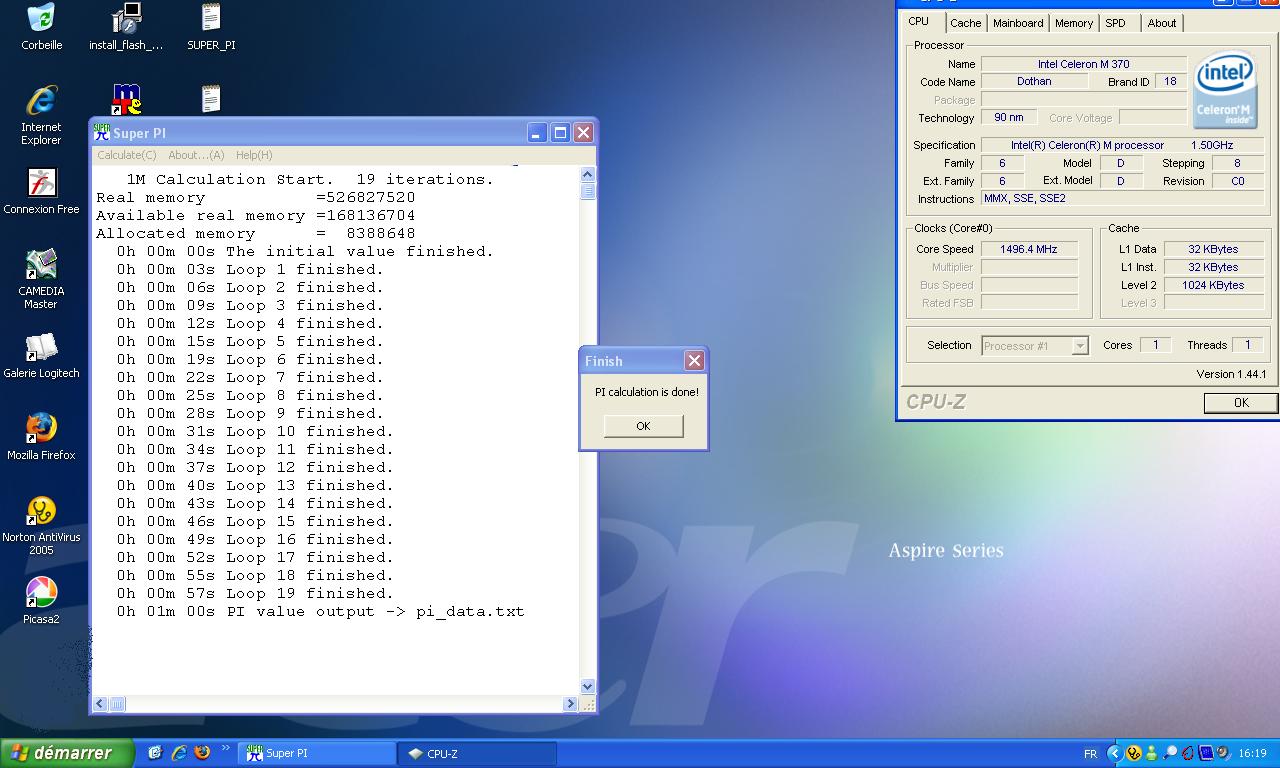Switch to Mainboard tab in CPU-Z
1280x768 pixels.
pos(1018,23)
